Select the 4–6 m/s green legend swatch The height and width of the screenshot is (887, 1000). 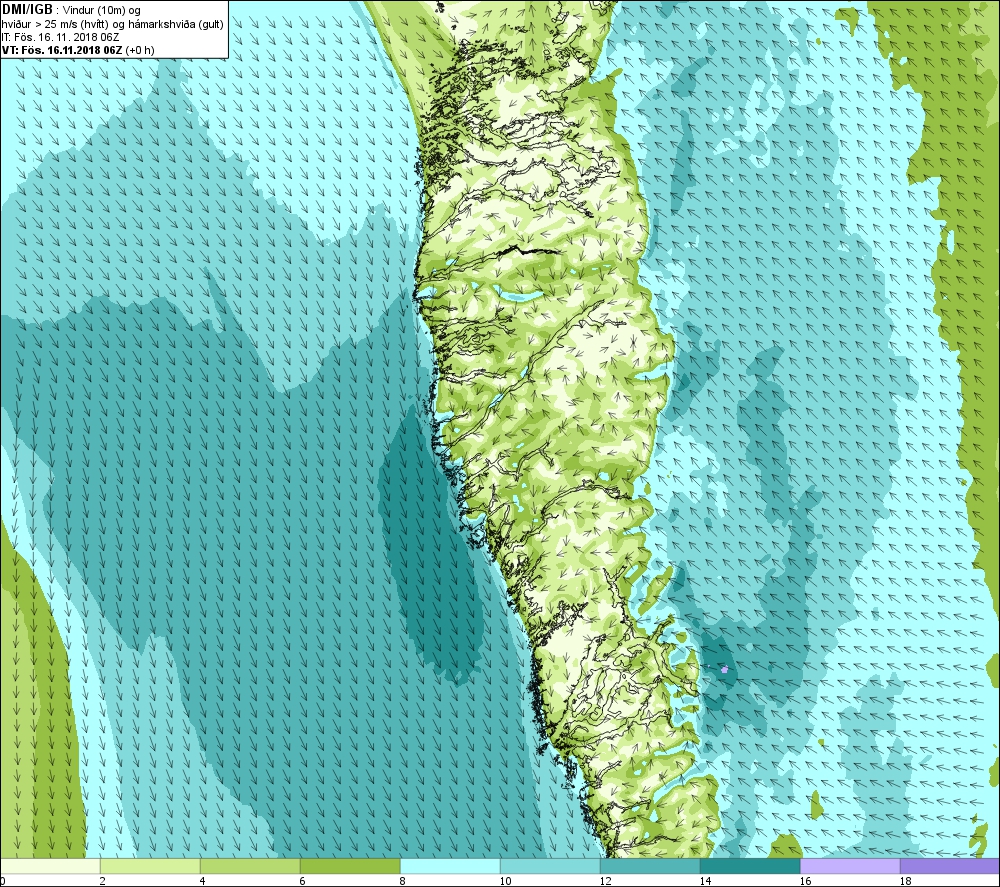[250, 866]
